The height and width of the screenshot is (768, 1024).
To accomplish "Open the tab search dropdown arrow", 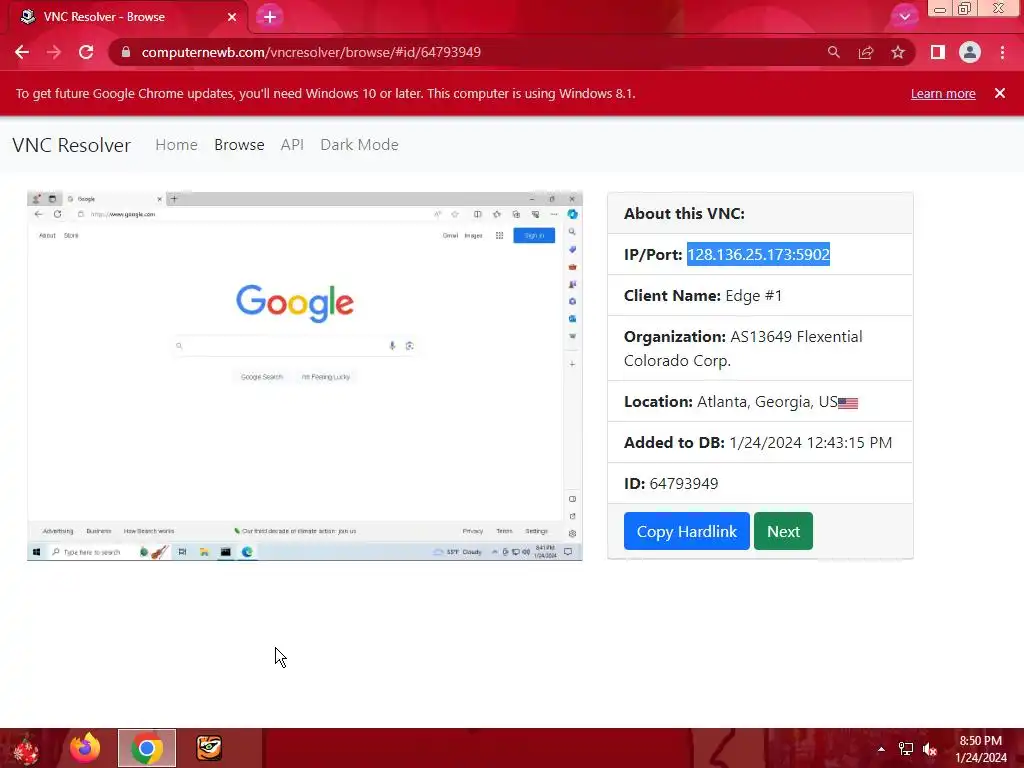I will (x=904, y=17).
